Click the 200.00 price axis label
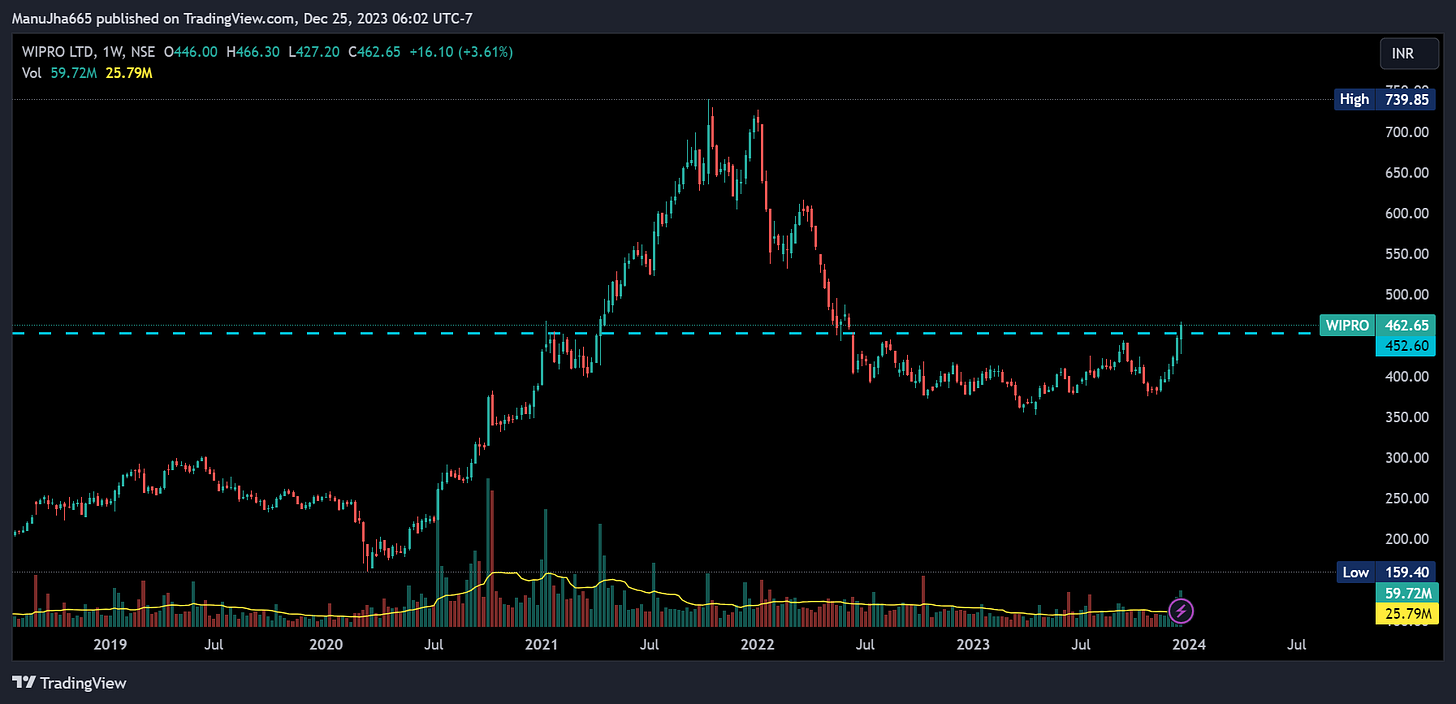The width and height of the screenshot is (1456, 704). (x=1405, y=538)
